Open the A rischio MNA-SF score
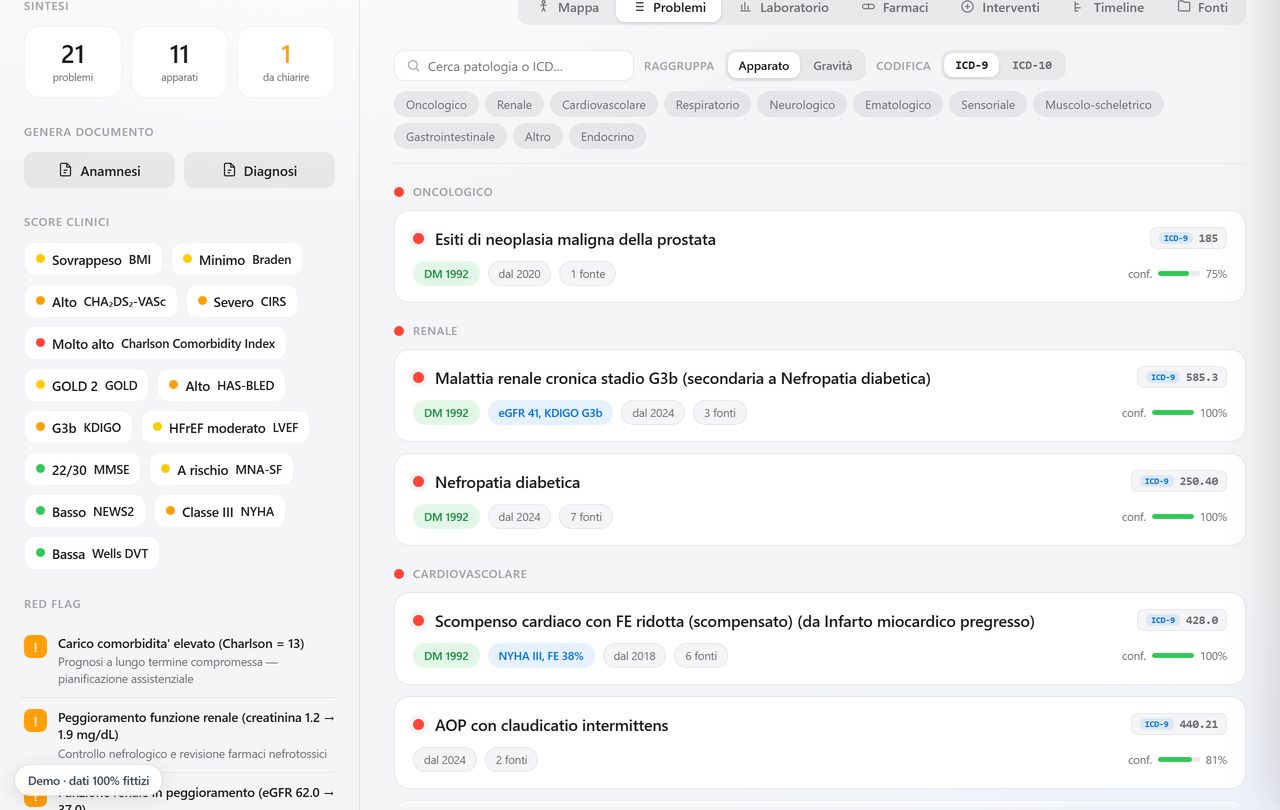The image size is (1280, 810). coord(221,470)
